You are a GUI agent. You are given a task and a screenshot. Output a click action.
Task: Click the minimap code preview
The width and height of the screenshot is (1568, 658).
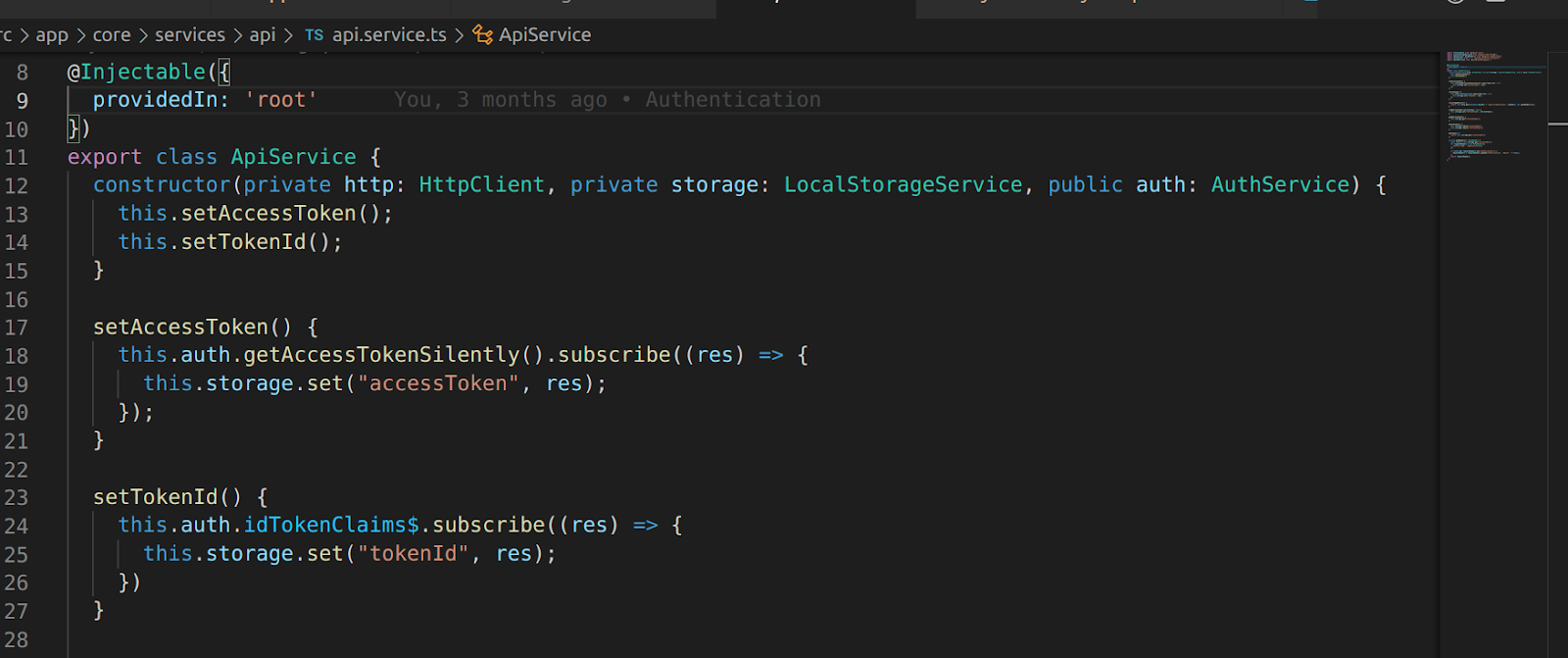point(1490,108)
